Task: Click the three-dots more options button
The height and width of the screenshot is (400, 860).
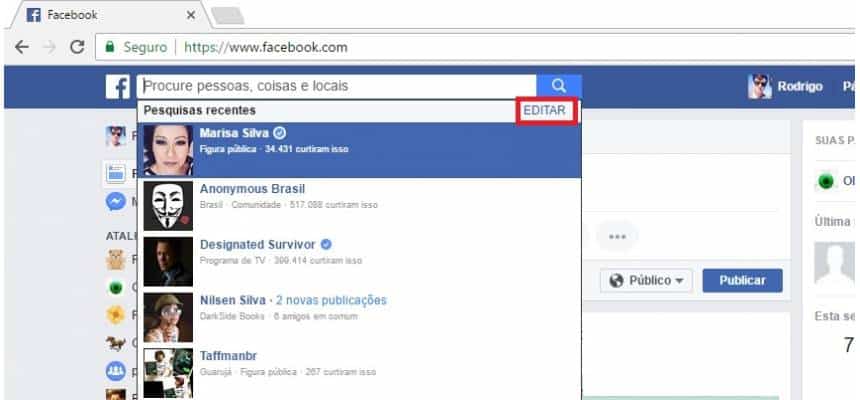Action: pyautogui.click(x=617, y=236)
